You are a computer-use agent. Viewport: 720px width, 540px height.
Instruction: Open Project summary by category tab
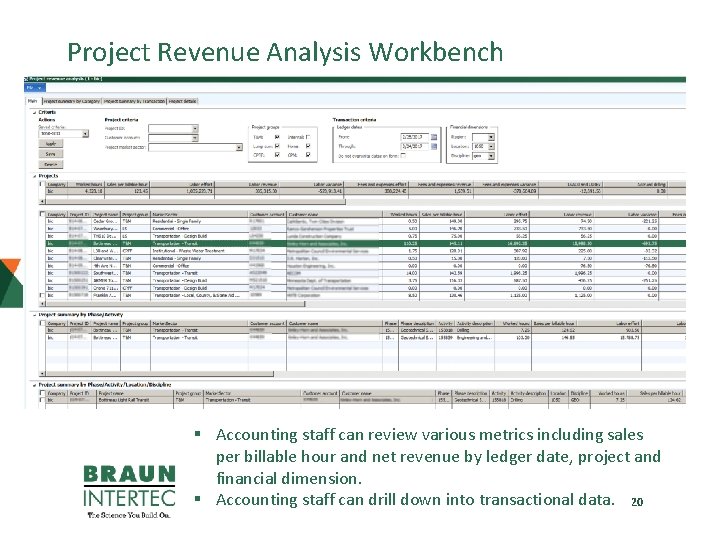[72, 101]
